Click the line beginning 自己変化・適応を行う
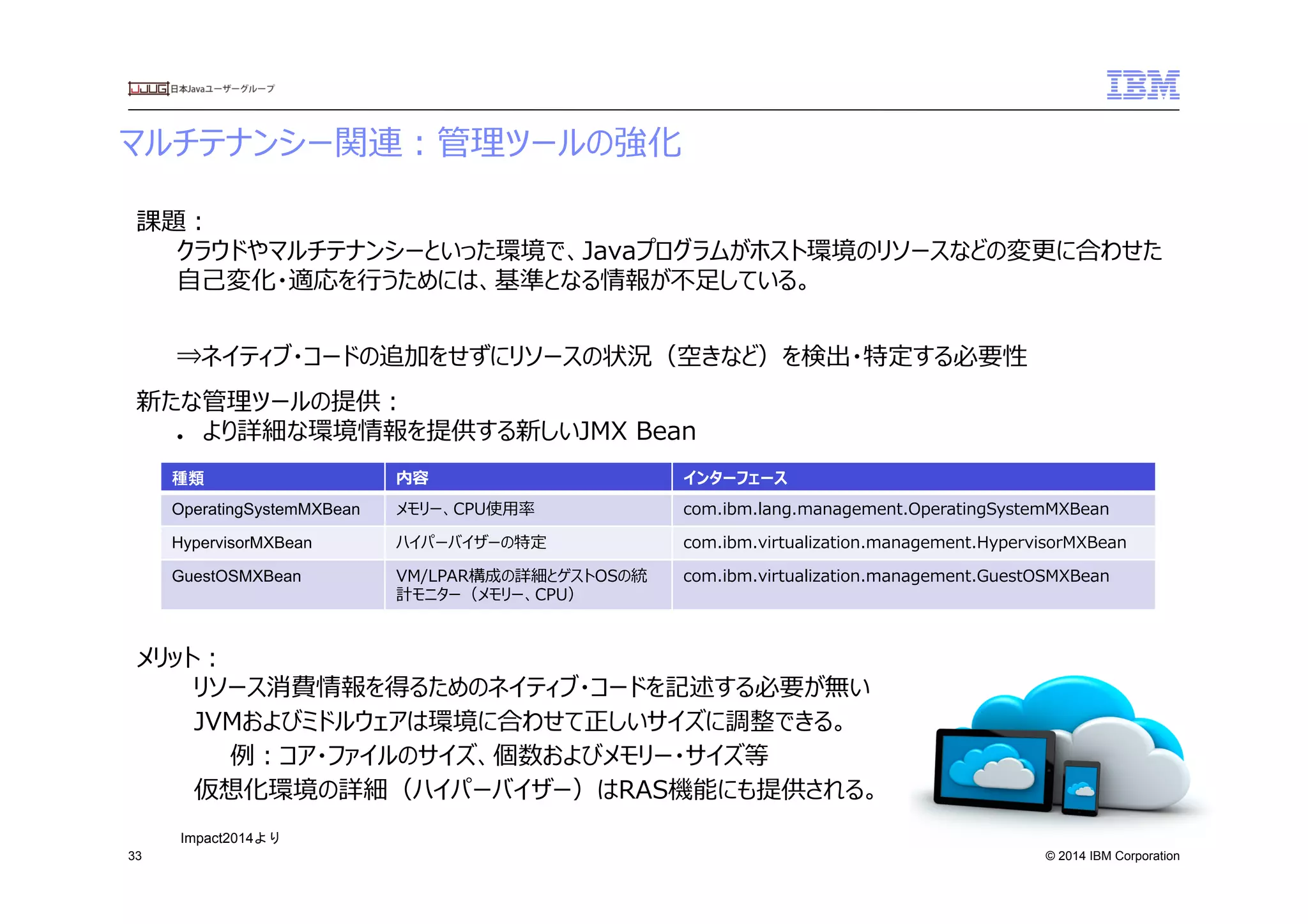This screenshot has width=1308, height=924. 494,280
